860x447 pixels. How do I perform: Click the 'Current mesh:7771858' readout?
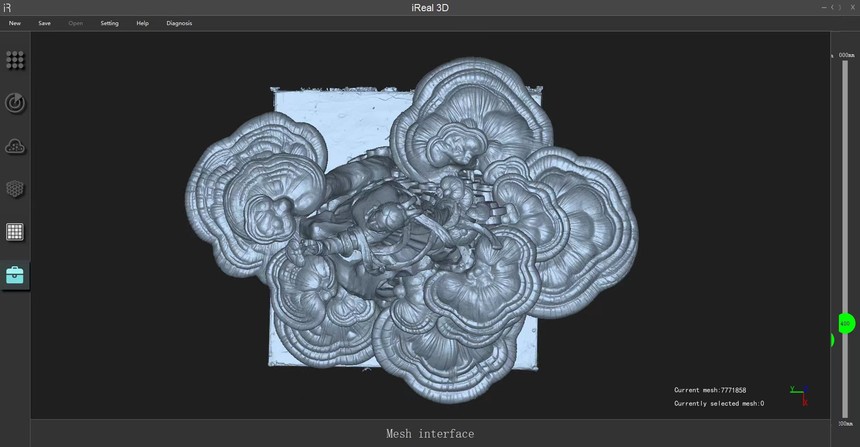pos(710,390)
